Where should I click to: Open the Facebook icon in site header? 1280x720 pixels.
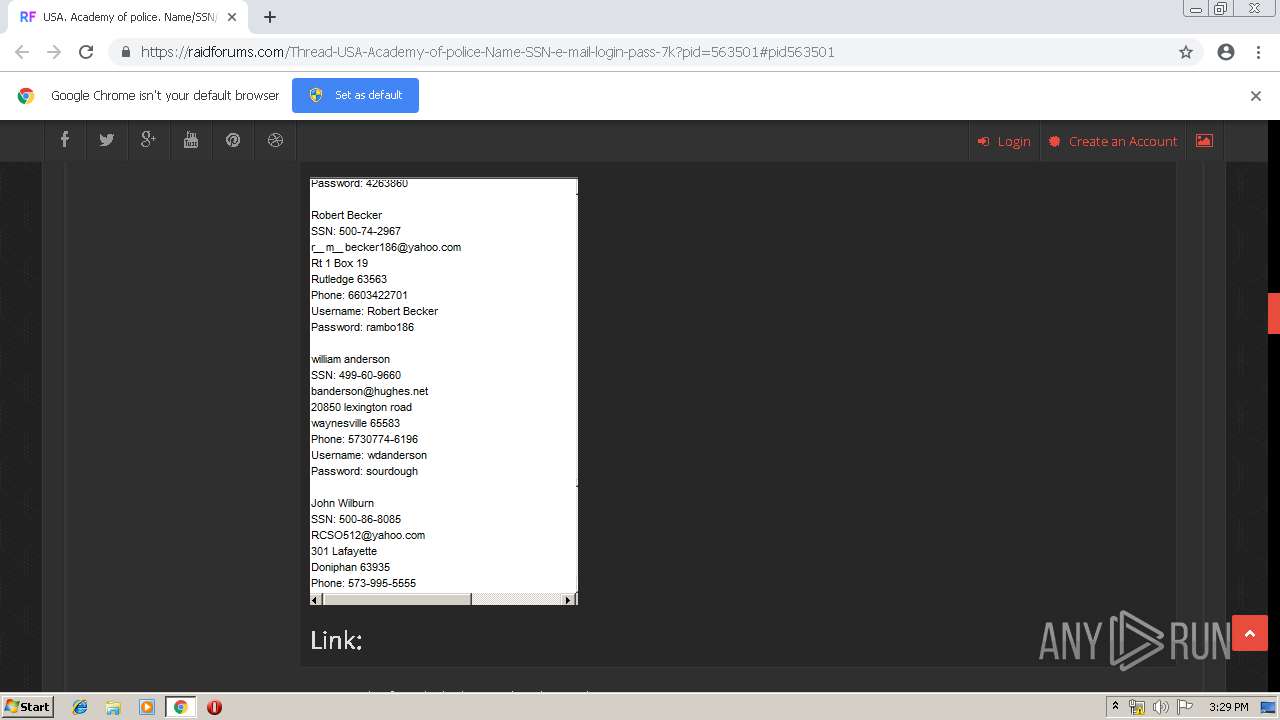tap(65, 140)
